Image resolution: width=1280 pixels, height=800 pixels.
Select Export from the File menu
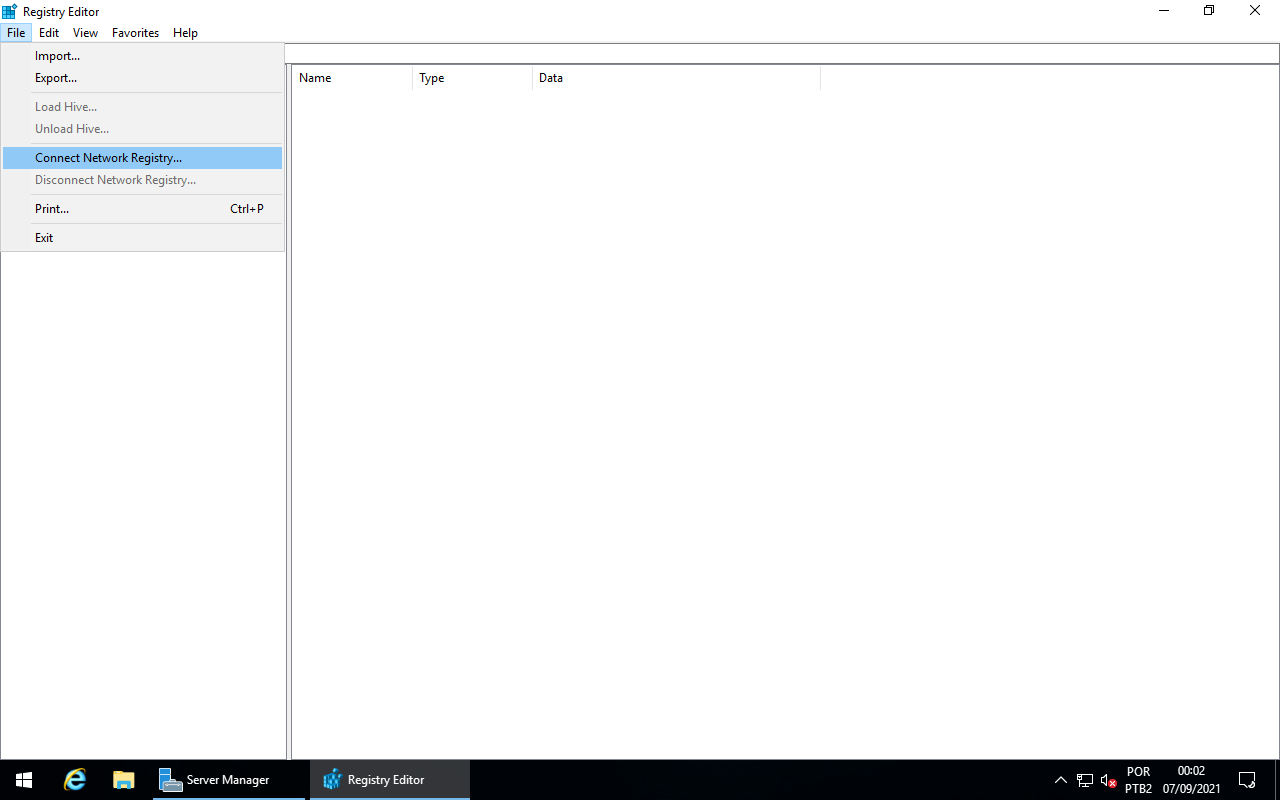click(x=56, y=78)
